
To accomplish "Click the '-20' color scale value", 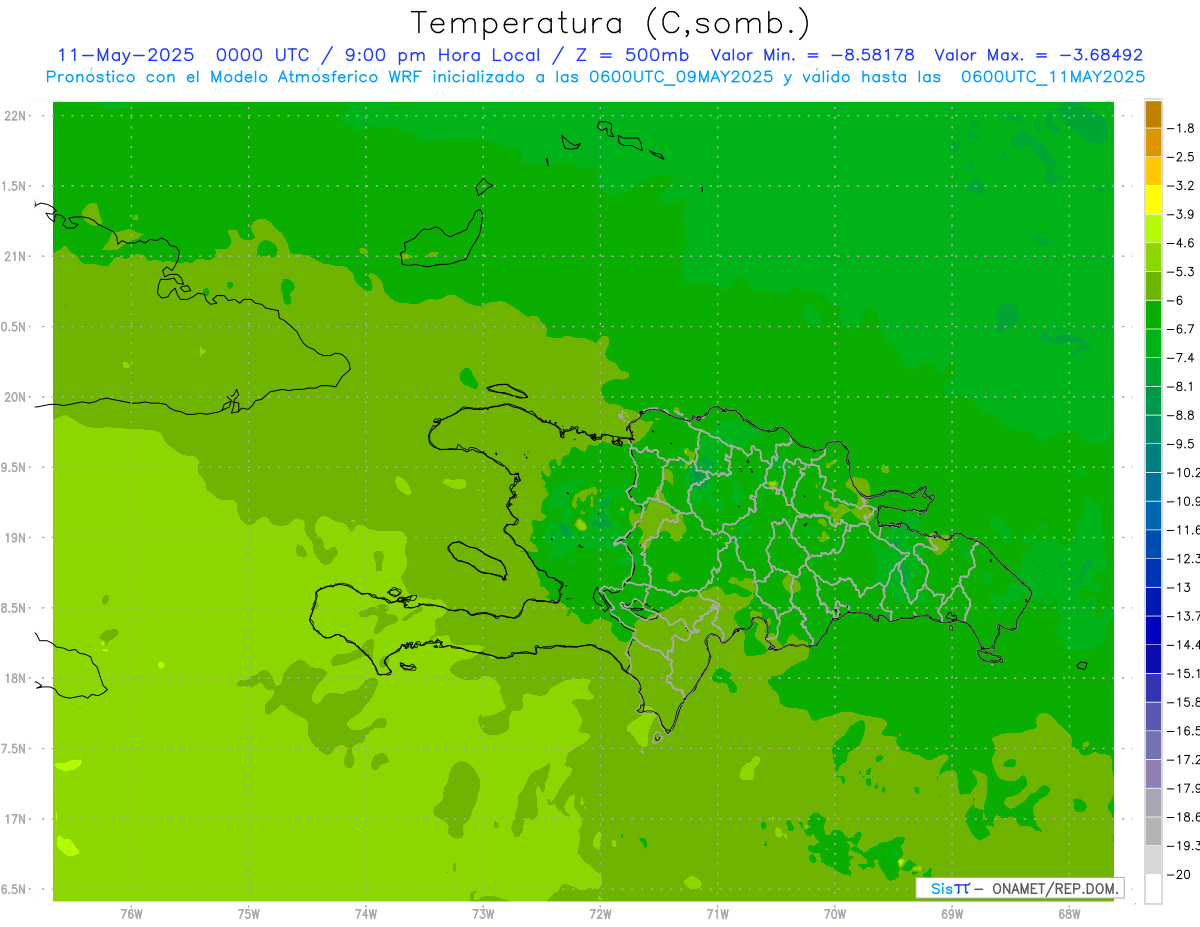I will (x=1178, y=874).
